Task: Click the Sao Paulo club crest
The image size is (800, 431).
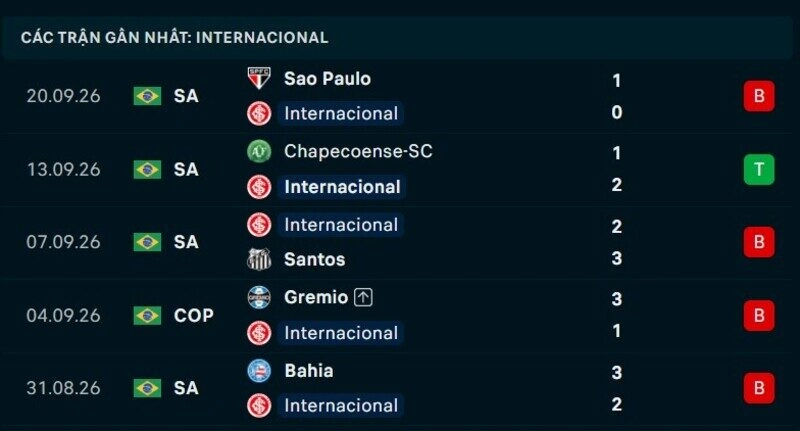Action: [259, 79]
